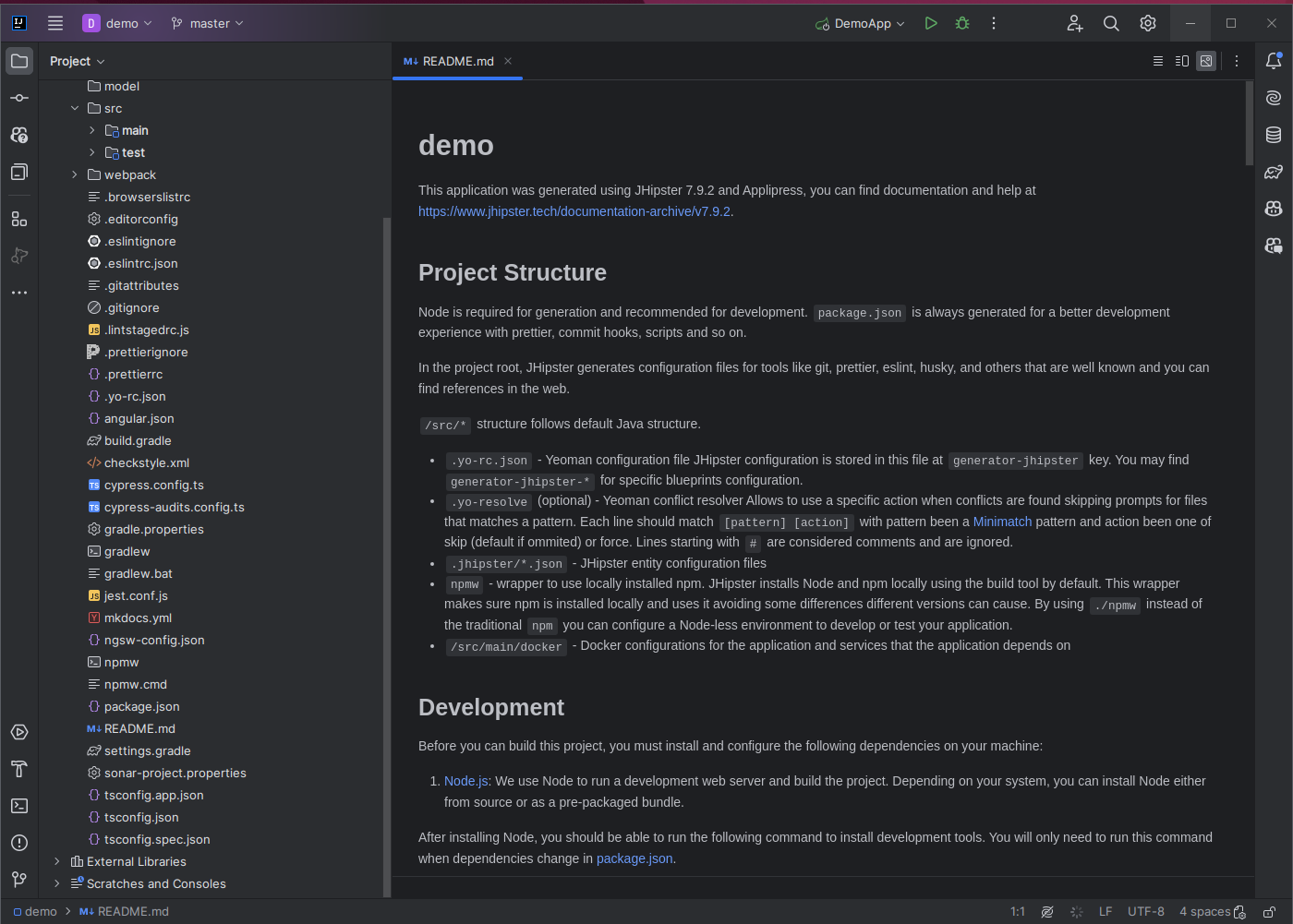Show more tool windows ellipsis
1293x924 pixels.
pyautogui.click(x=19, y=293)
